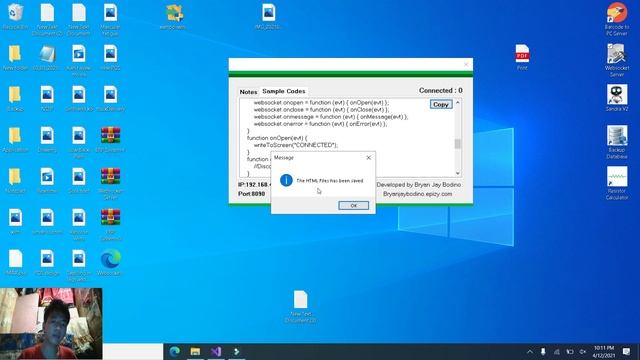Show hidden system tray icons
The height and width of the screenshot is (360, 640).
click(530, 351)
